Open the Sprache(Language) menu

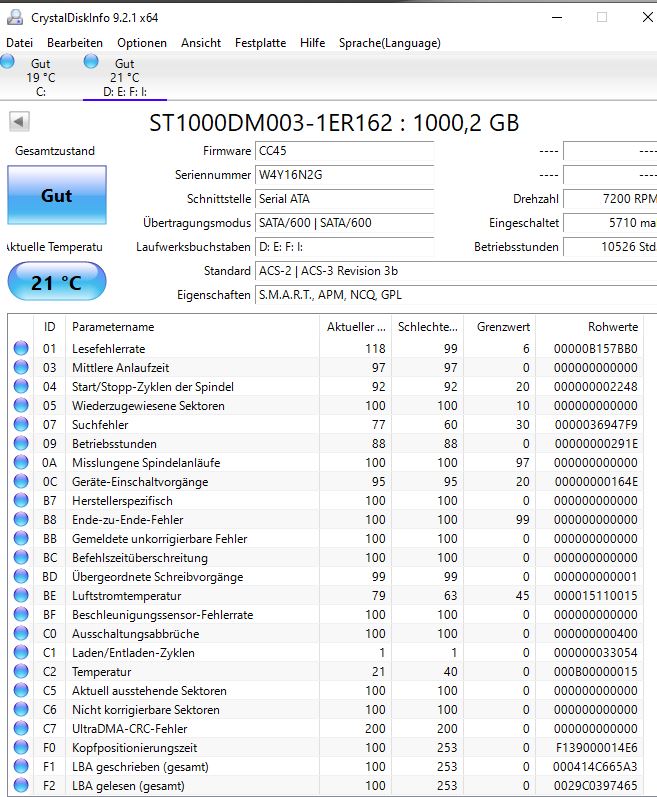(390, 43)
